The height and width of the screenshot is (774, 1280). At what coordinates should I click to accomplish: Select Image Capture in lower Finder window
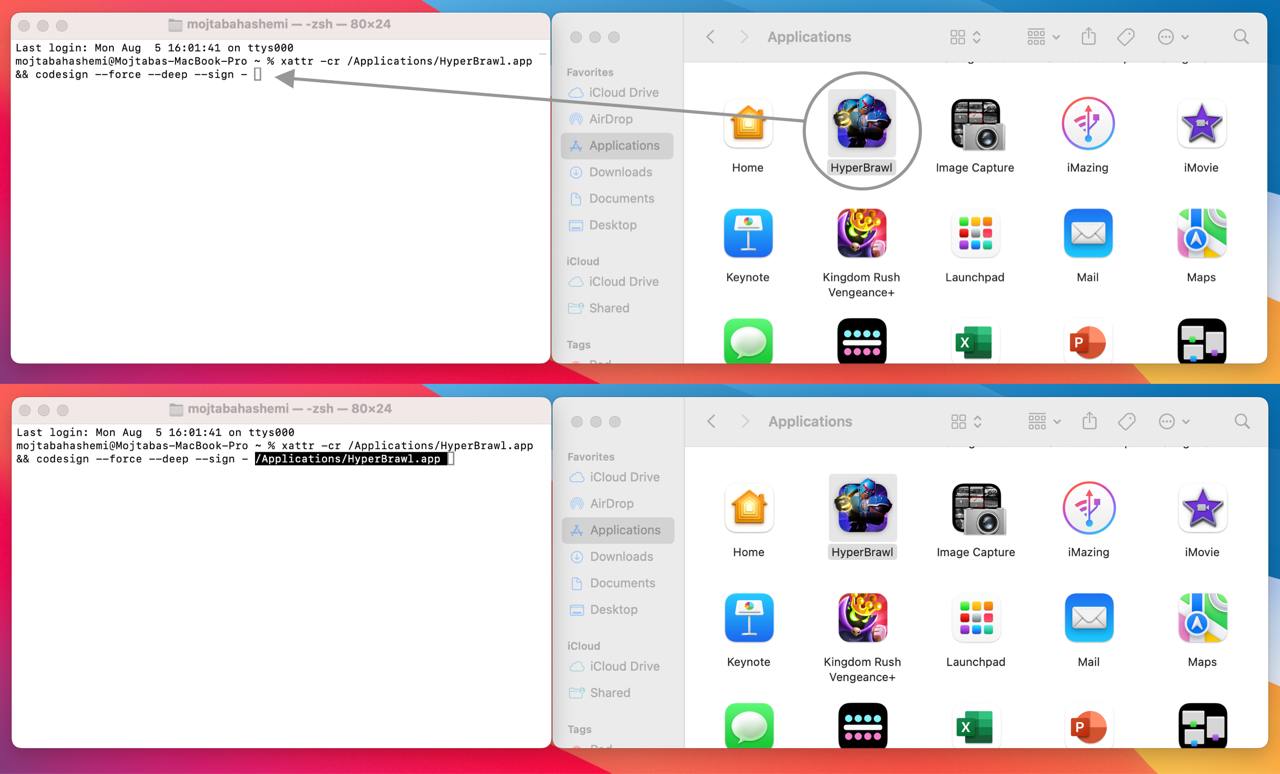click(976, 508)
